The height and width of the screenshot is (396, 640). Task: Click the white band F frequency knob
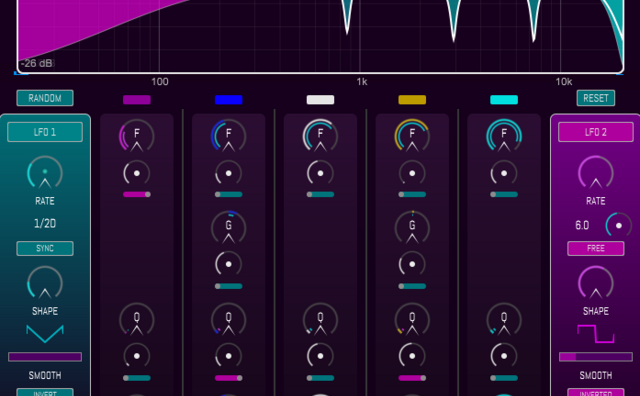320,136
